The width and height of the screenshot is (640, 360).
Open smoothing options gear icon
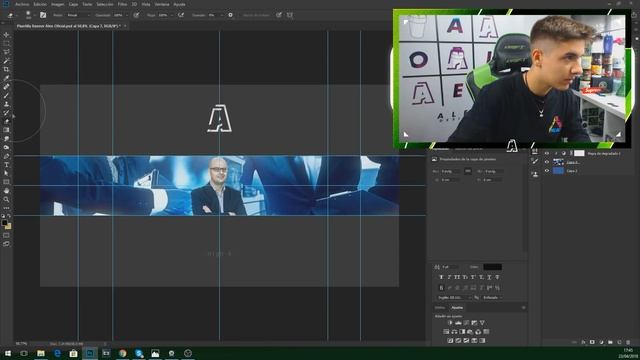pos(230,15)
